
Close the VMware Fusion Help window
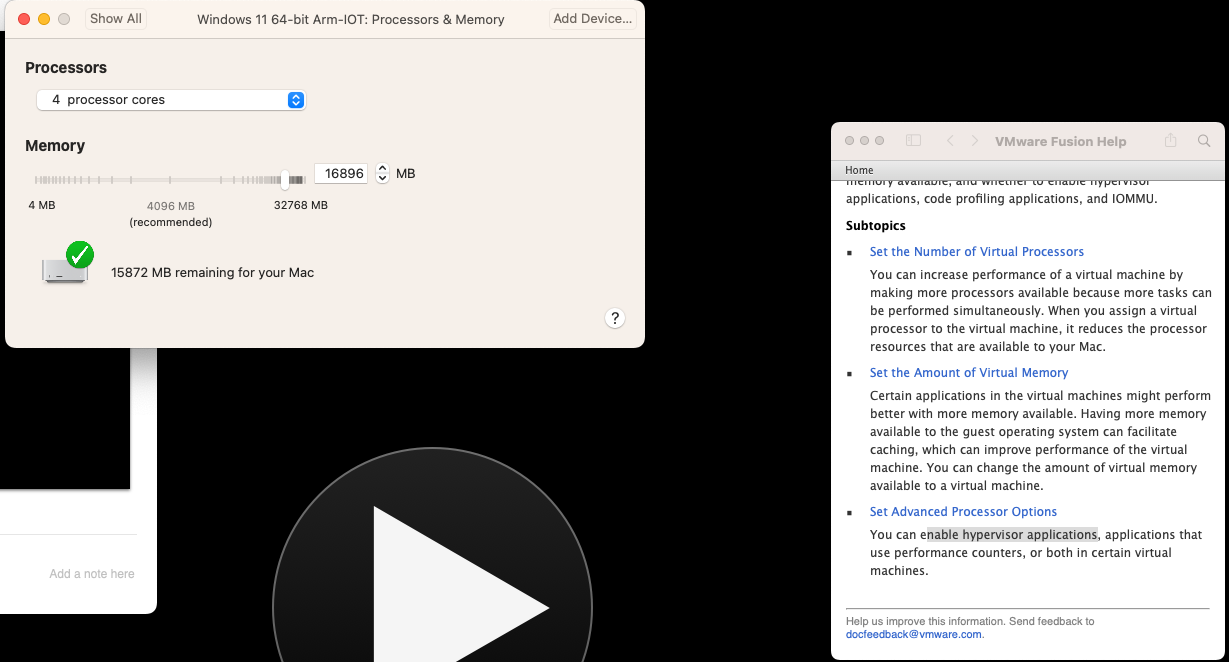(x=850, y=141)
